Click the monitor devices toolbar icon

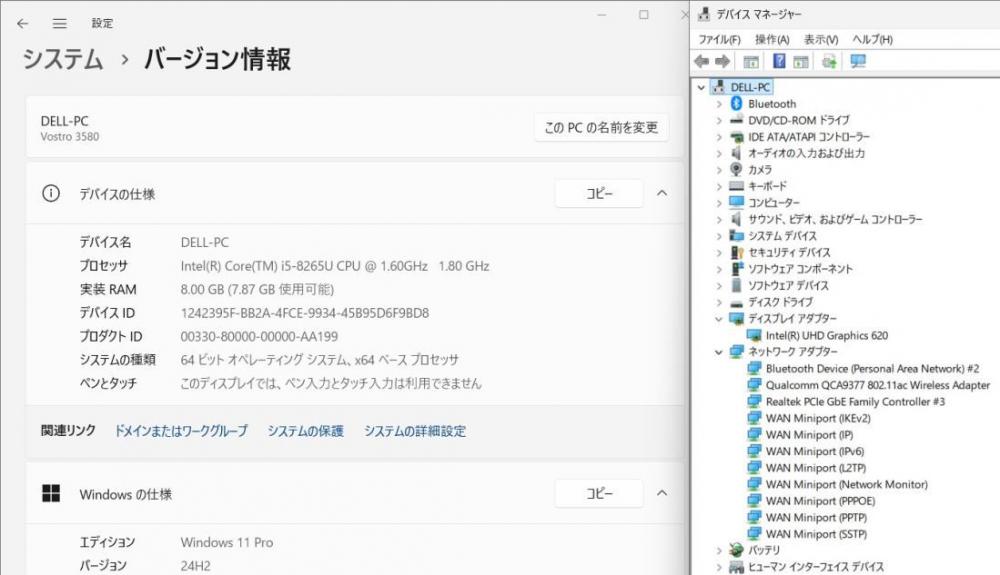pyautogui.click(x=858, y=61)
